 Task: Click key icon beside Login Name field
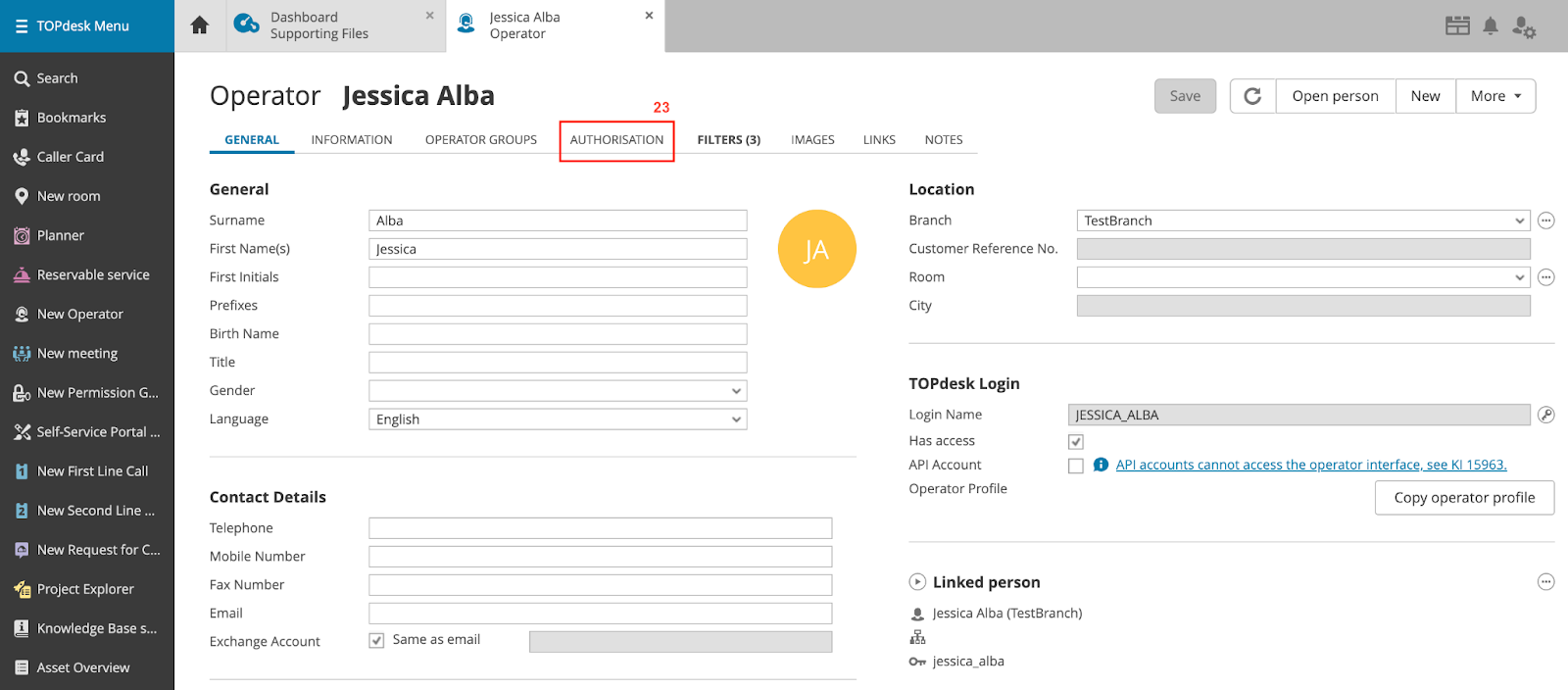tap(1545, 415)
